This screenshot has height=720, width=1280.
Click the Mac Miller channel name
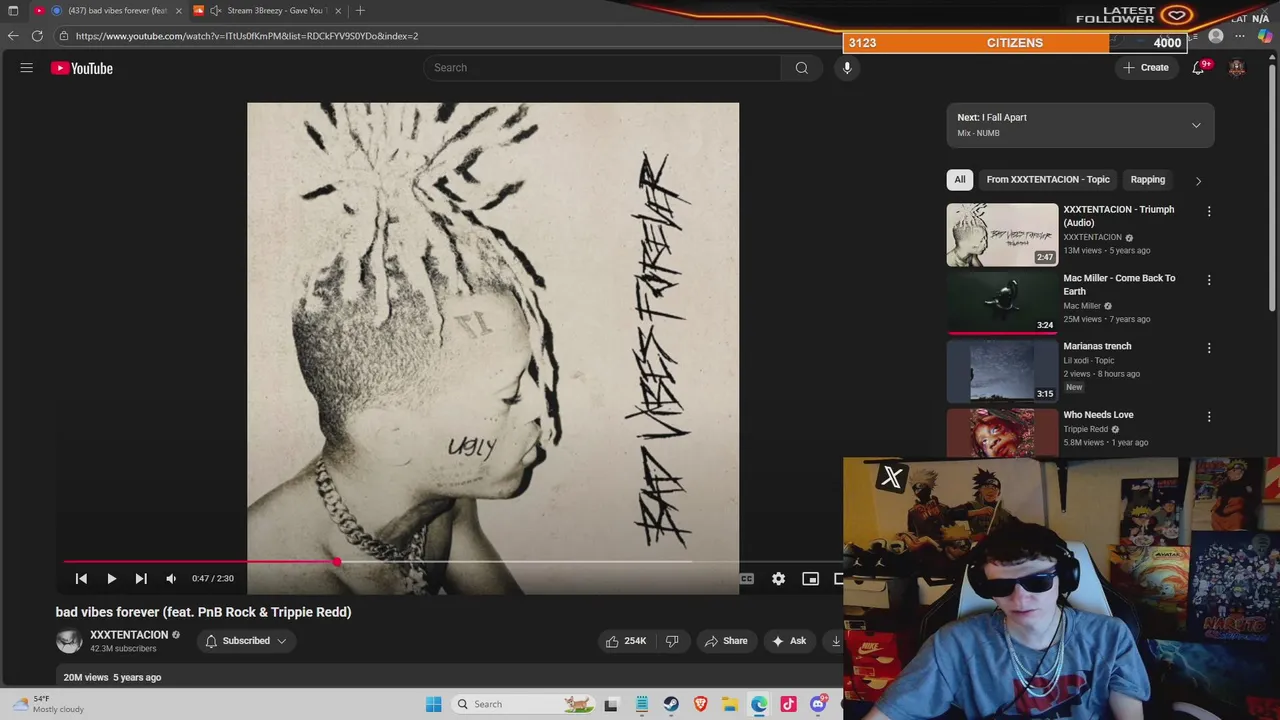(x=1082, y=306)
